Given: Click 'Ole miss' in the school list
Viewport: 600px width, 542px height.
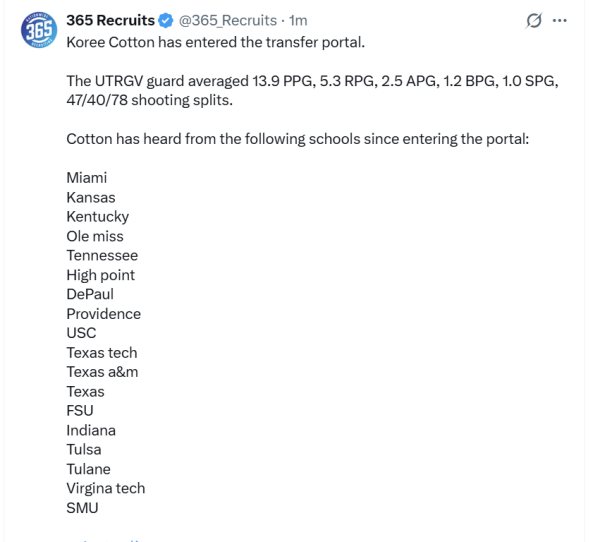Looking at the screenshot, I should click(95, 236).
